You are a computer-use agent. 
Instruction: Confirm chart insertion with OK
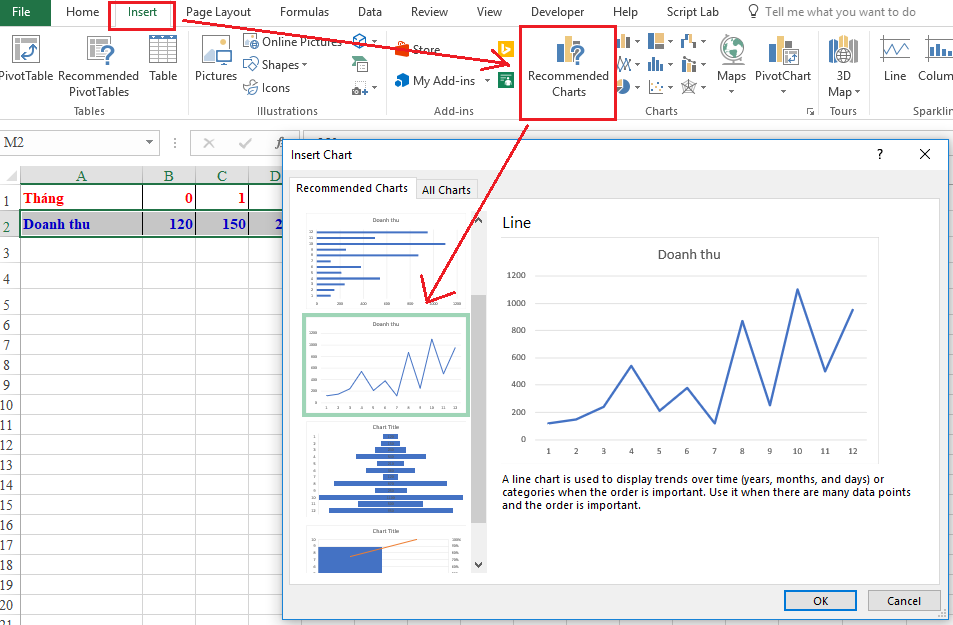click(x=819, y=600)
